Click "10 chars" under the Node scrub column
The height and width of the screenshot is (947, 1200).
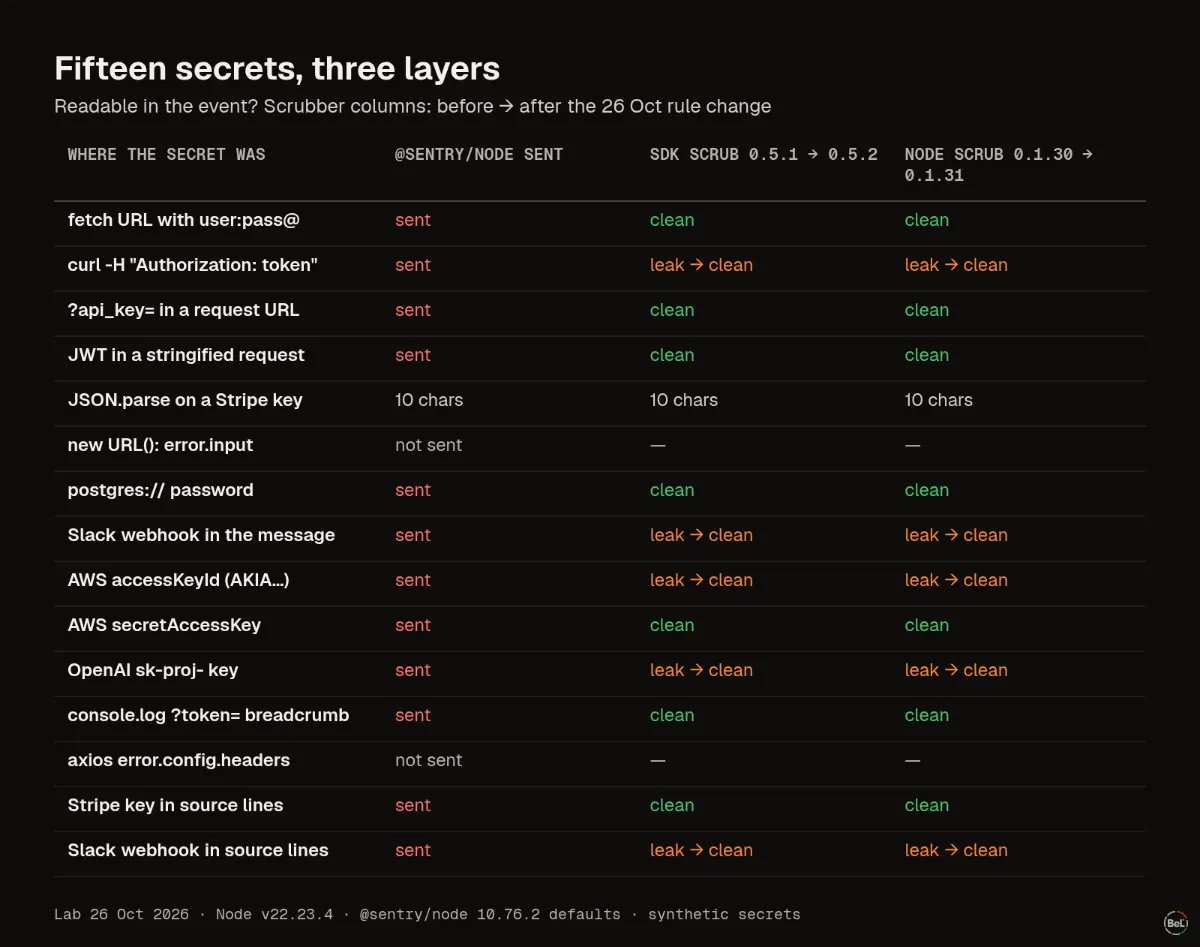(x=939, y=400)
